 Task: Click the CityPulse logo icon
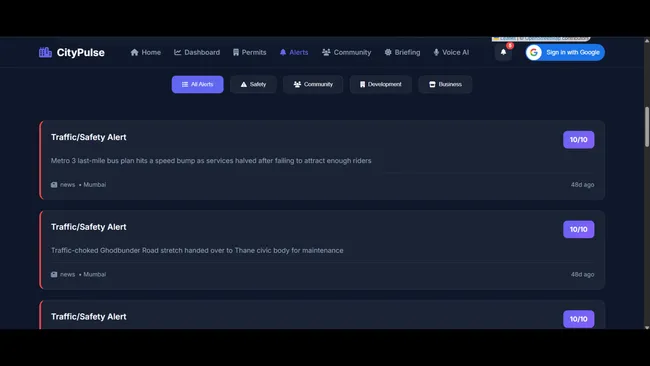click(45, 52)
